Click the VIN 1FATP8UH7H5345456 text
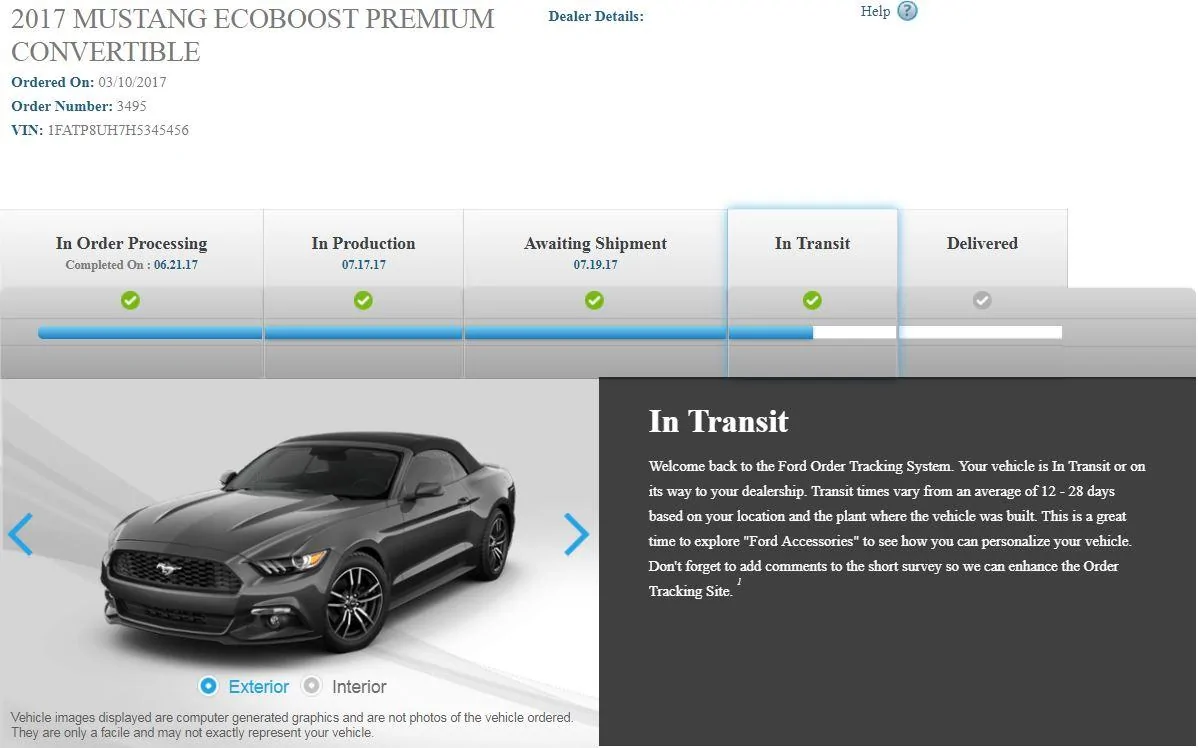Image resolution: width=1198 pixels, height=748 pixels. click(99, 130)
